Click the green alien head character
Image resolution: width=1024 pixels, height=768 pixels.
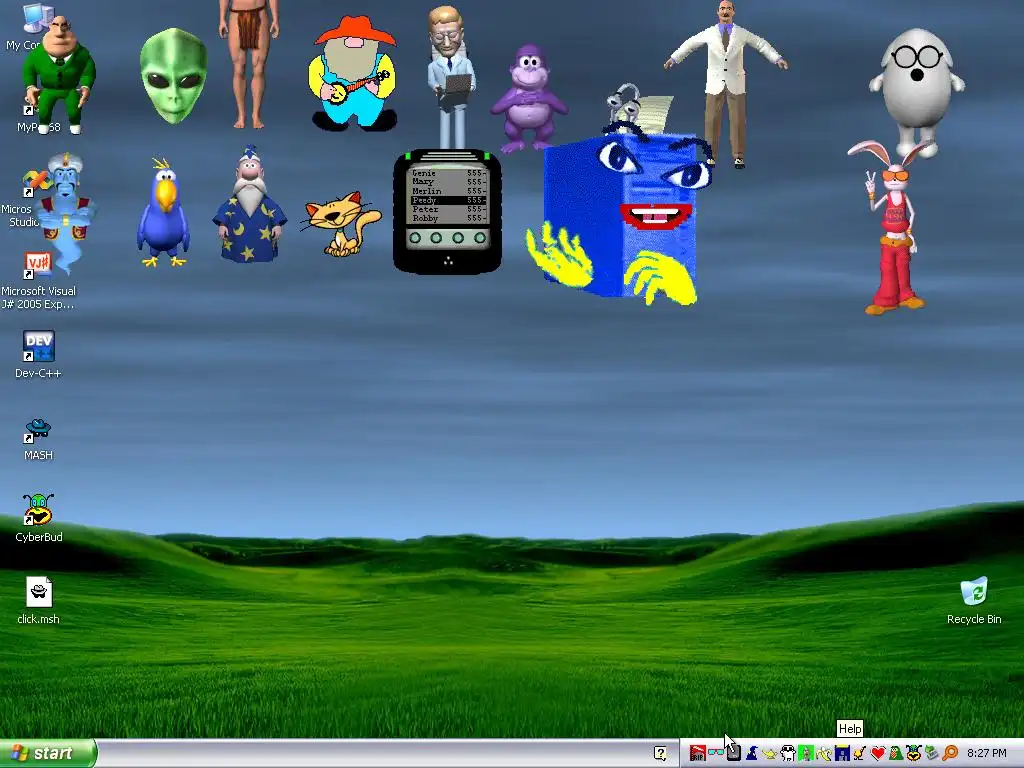[173, 76]
